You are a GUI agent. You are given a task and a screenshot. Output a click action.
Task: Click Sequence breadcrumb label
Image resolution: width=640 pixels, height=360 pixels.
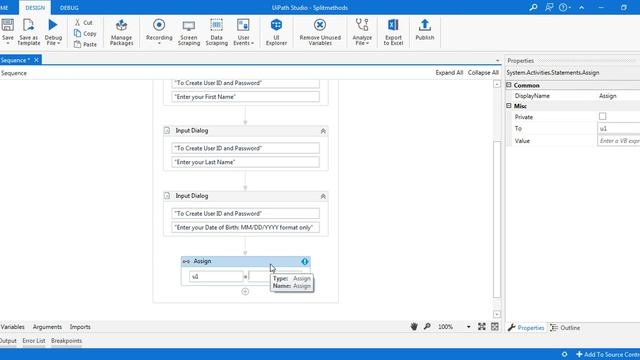coord(14,73)
